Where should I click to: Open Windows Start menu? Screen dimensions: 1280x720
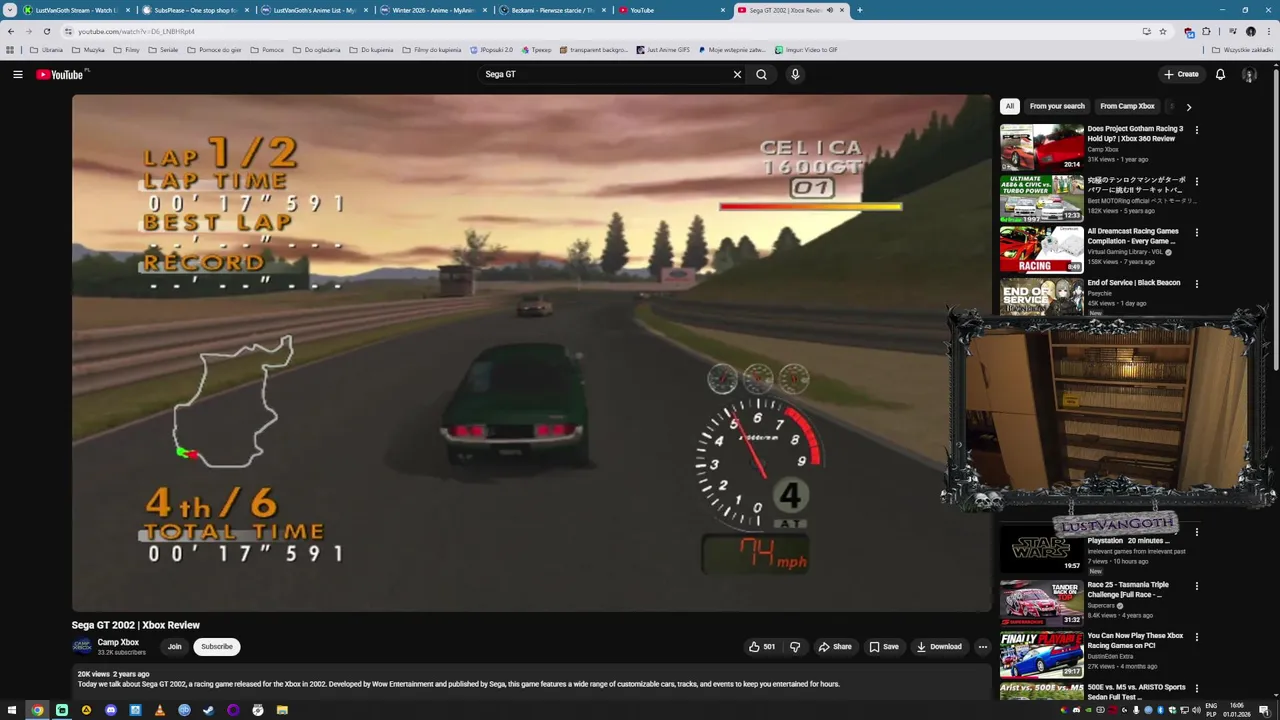point(13,710)
